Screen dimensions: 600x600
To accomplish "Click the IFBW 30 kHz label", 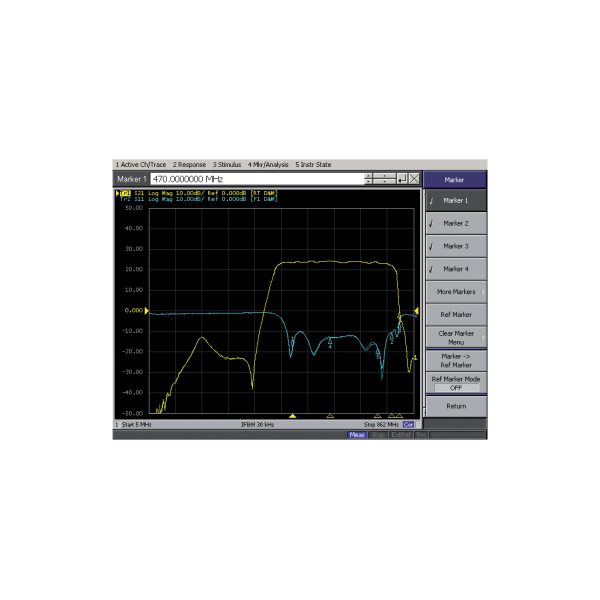I will click(257, 424).
